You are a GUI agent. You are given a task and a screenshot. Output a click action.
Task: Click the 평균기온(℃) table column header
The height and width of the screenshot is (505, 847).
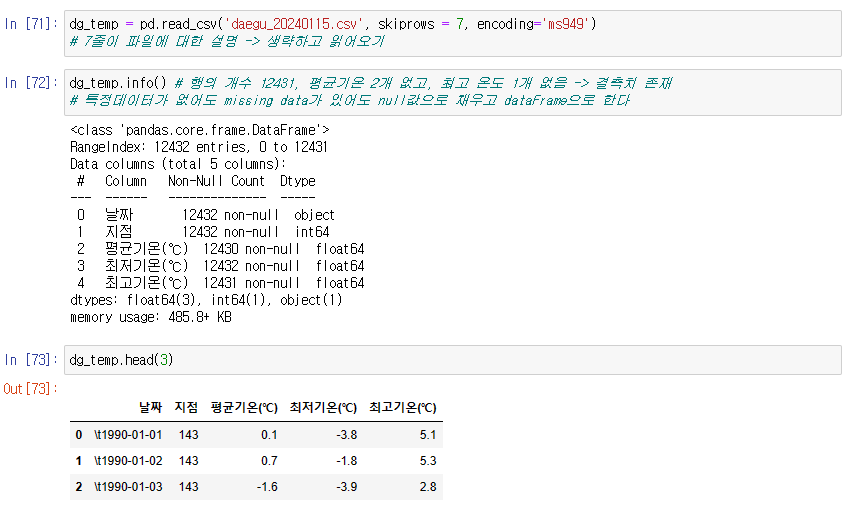[244, 407]
